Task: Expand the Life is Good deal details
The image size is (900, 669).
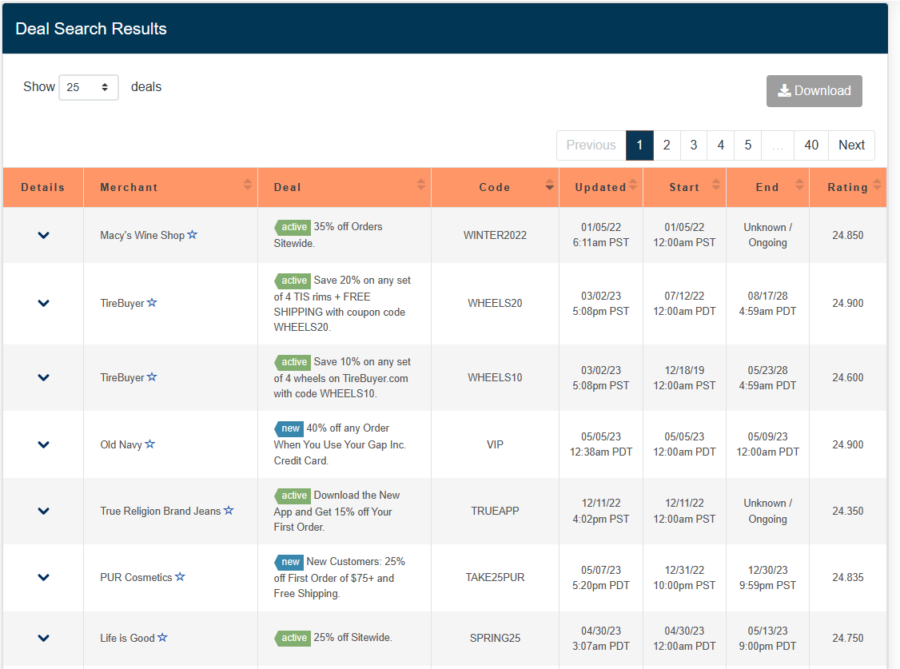Action: point(43,637)
